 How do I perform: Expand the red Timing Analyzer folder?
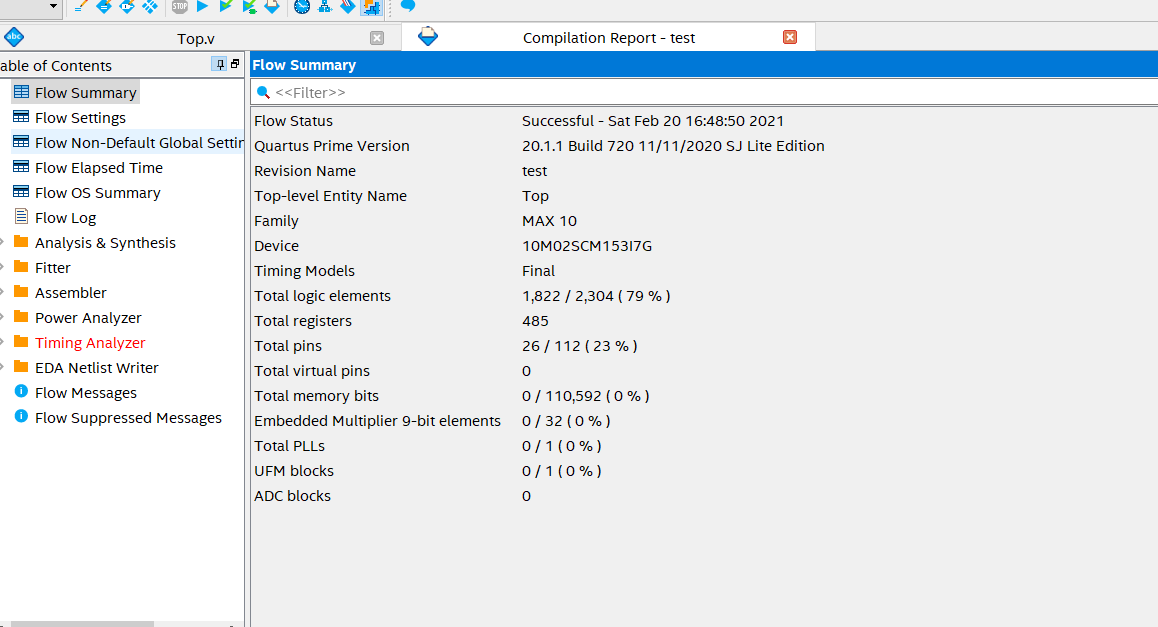pos(4,343)
